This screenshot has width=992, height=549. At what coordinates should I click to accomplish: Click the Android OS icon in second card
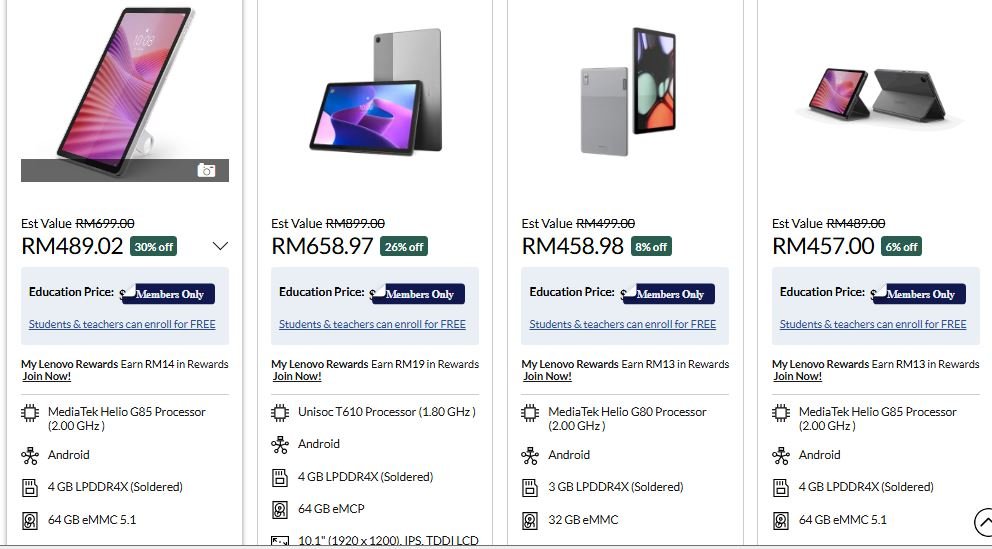point(280,444)
